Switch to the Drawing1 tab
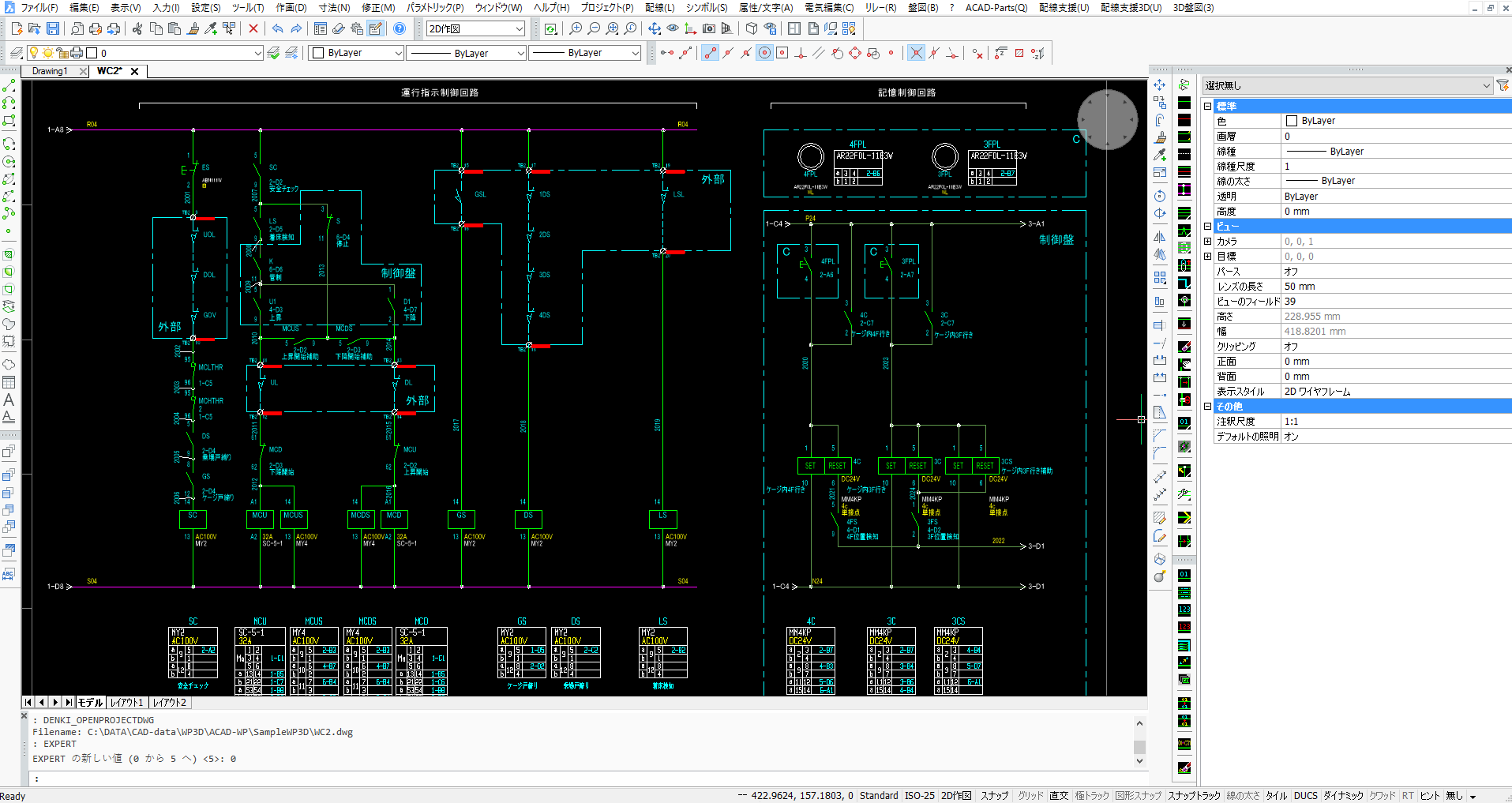 pos(49,71)
